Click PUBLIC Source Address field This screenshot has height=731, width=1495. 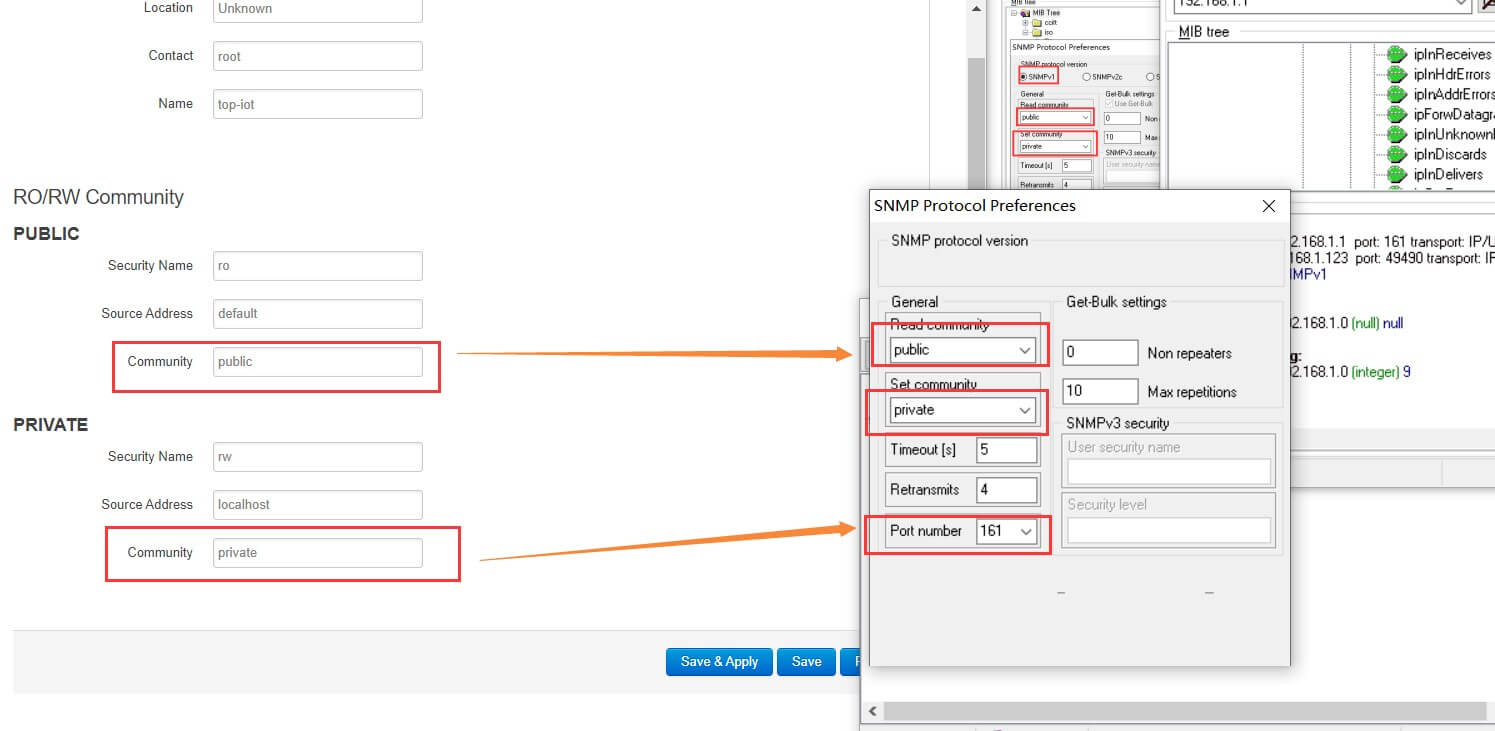(x=318, y=314)
